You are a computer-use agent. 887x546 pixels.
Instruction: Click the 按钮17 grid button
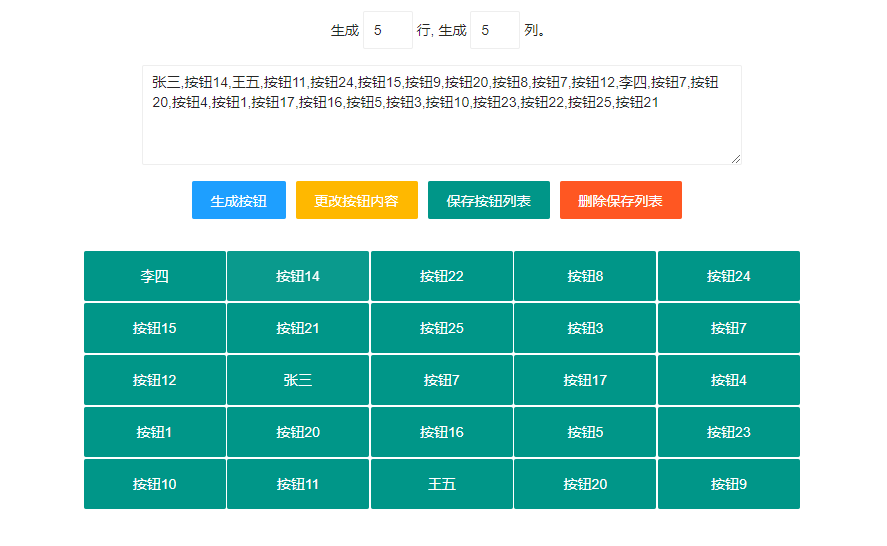(x=585, y=380)
